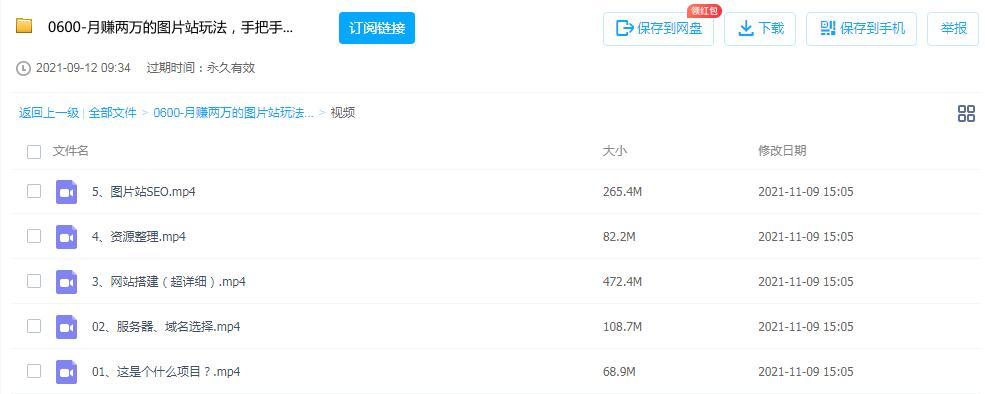This screenshot has height=394, width=985.
Task: Click the yellow folder icon beside the share title
Action: point(24,26)
